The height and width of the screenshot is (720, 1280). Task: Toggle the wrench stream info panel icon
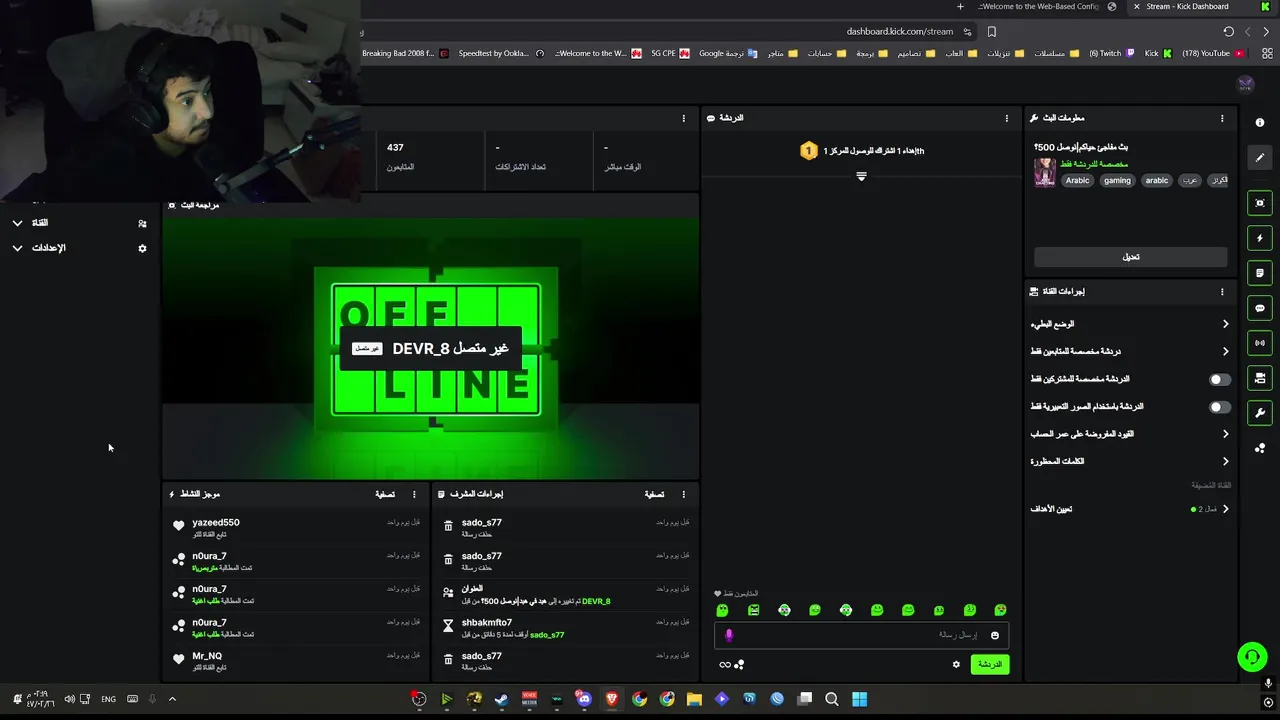coord(1260,413)
